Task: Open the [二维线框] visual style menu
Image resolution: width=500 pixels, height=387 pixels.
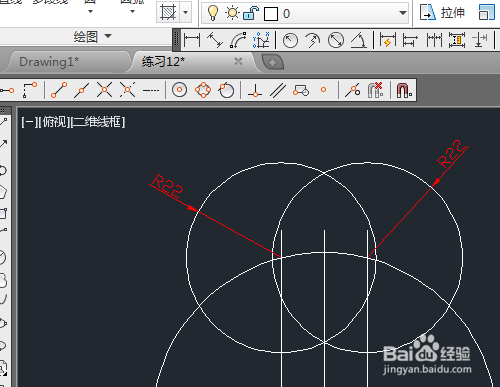Action: (x=98, y=122)
